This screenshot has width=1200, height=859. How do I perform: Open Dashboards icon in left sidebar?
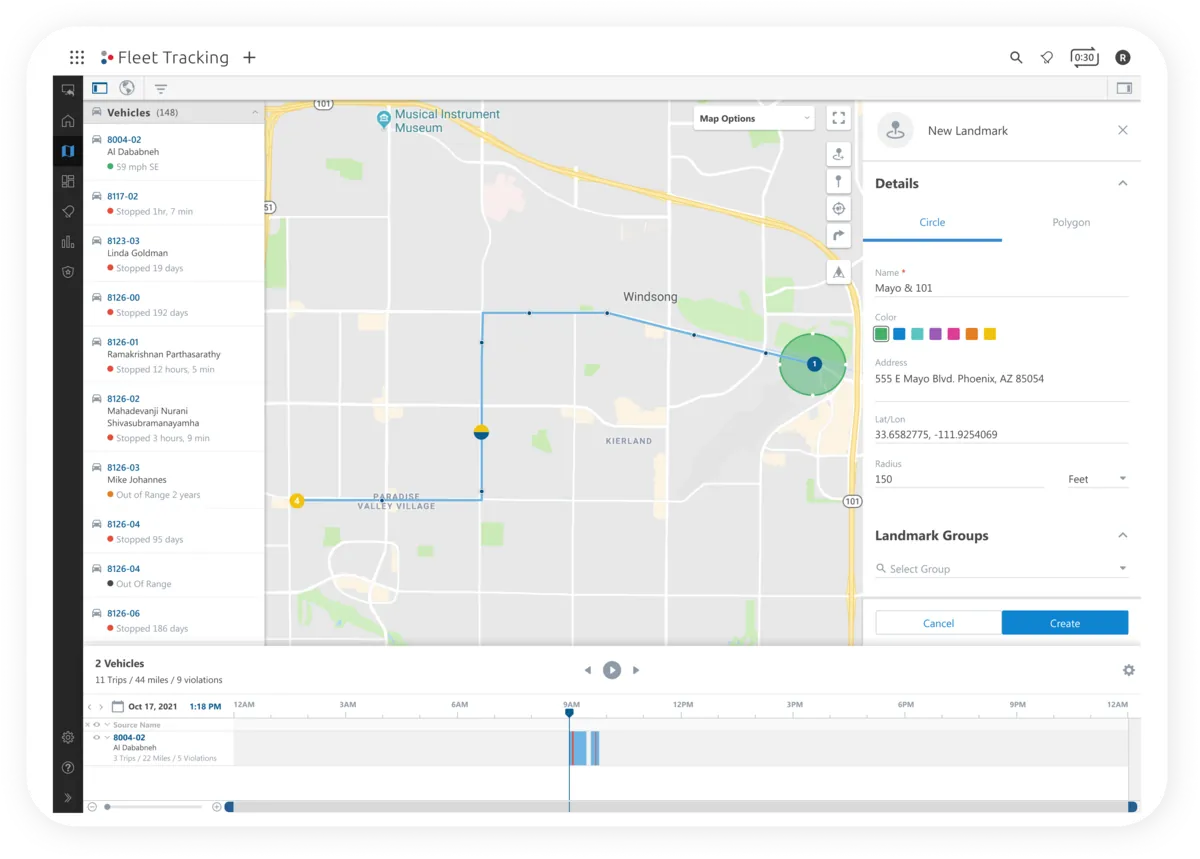coord(68,181)
